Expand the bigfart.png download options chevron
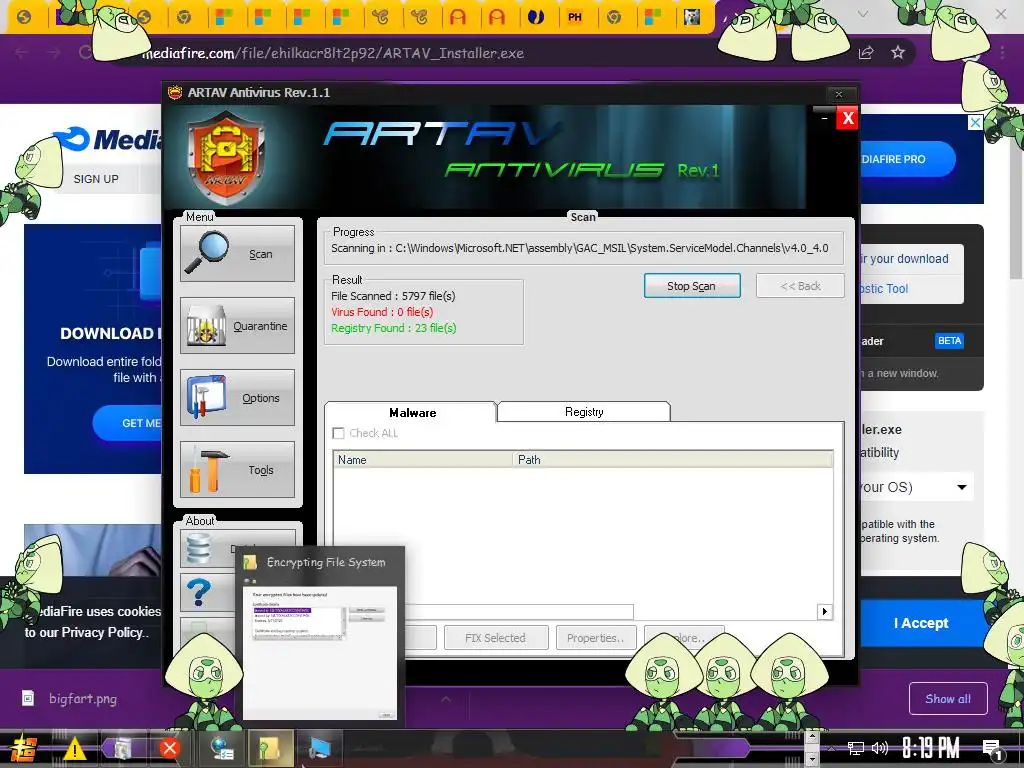The height and width of the screenshot is (768, 1024). pyautogui.click(x=445, y=699)
